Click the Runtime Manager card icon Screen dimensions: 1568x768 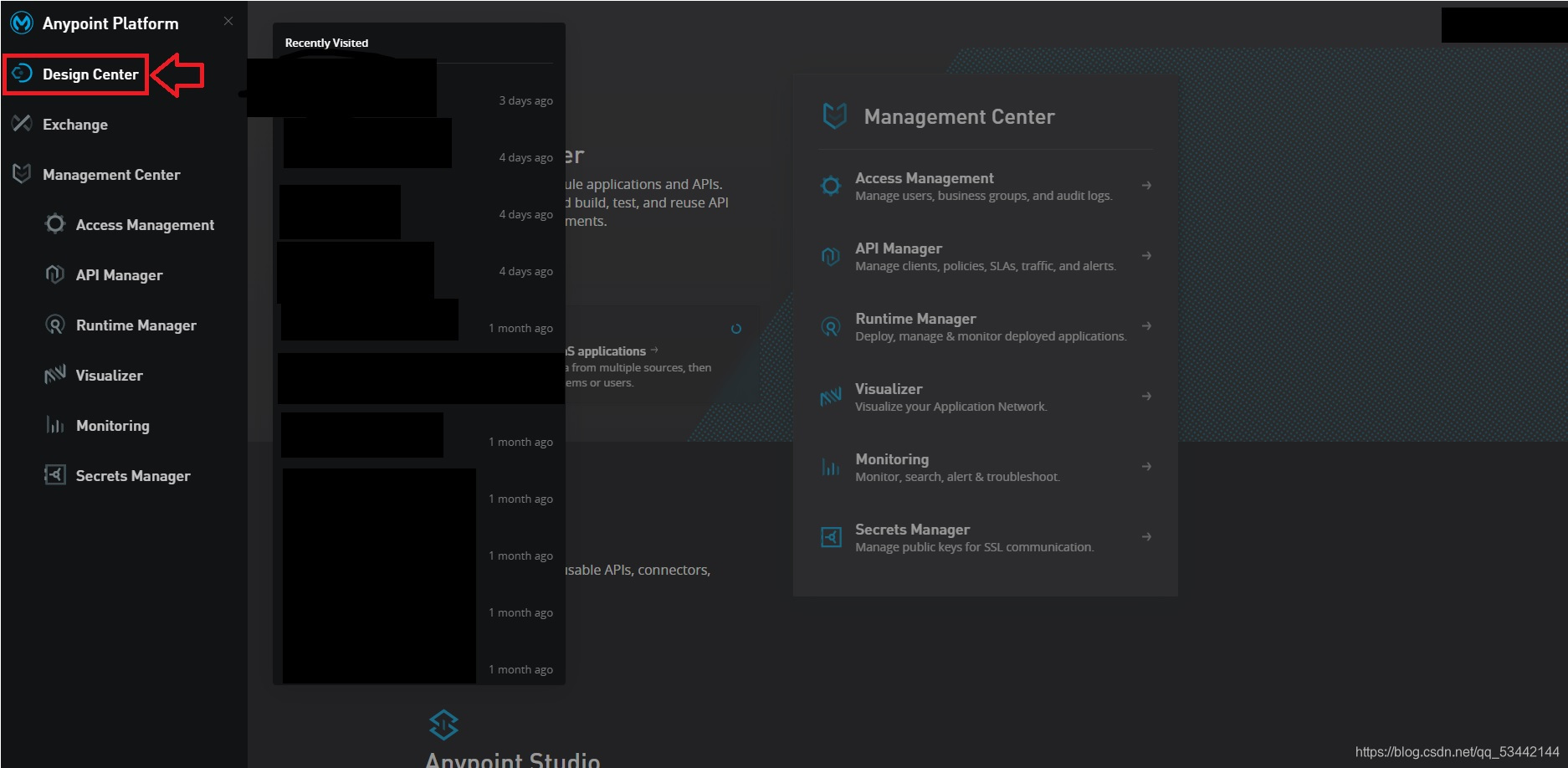831,326
